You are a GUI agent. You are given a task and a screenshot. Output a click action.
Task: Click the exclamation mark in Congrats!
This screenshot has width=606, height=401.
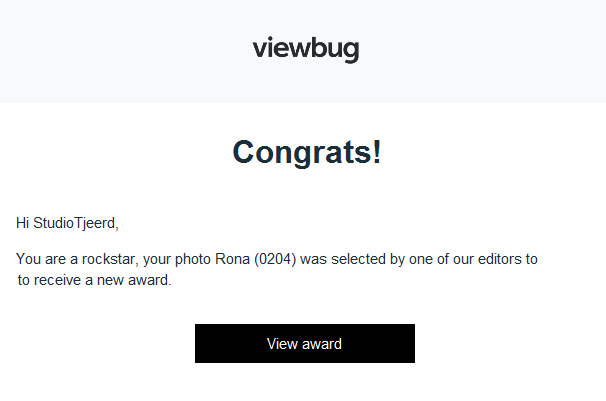377,151
